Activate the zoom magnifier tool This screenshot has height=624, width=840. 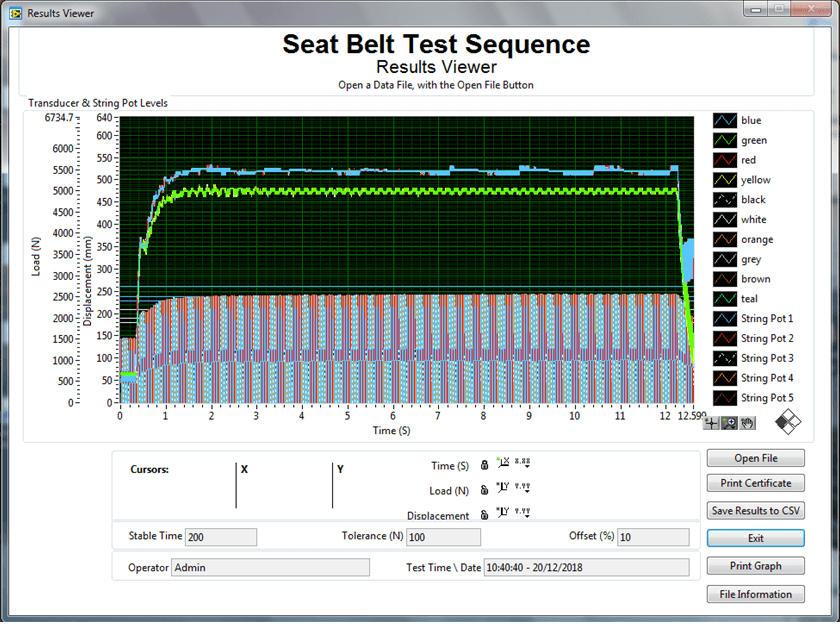pos(729,423)
